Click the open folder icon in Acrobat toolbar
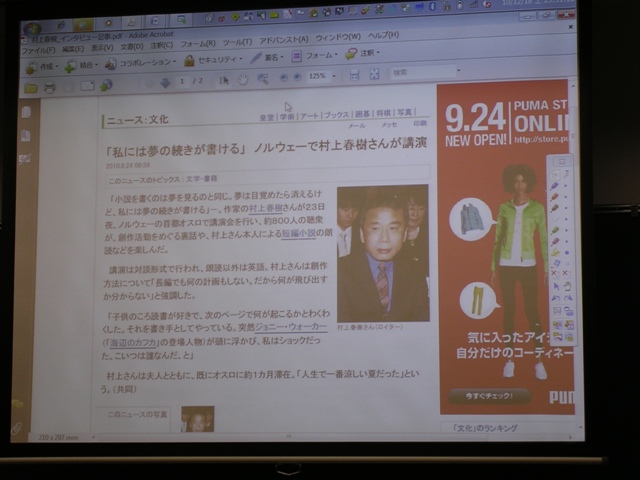This screenshot has height=480, width=640. 31,88
